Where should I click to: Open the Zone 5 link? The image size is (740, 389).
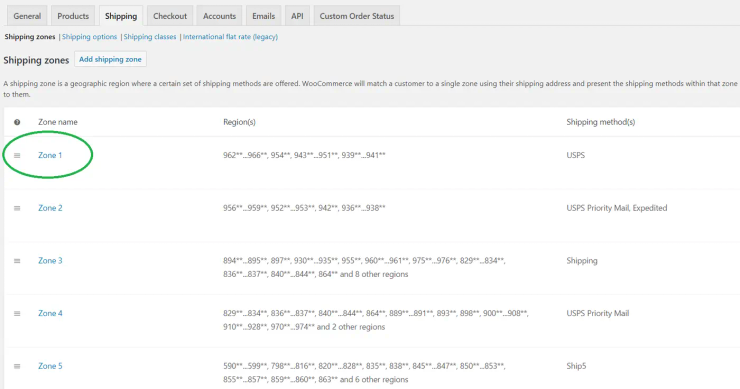click(x=50, y=366)
